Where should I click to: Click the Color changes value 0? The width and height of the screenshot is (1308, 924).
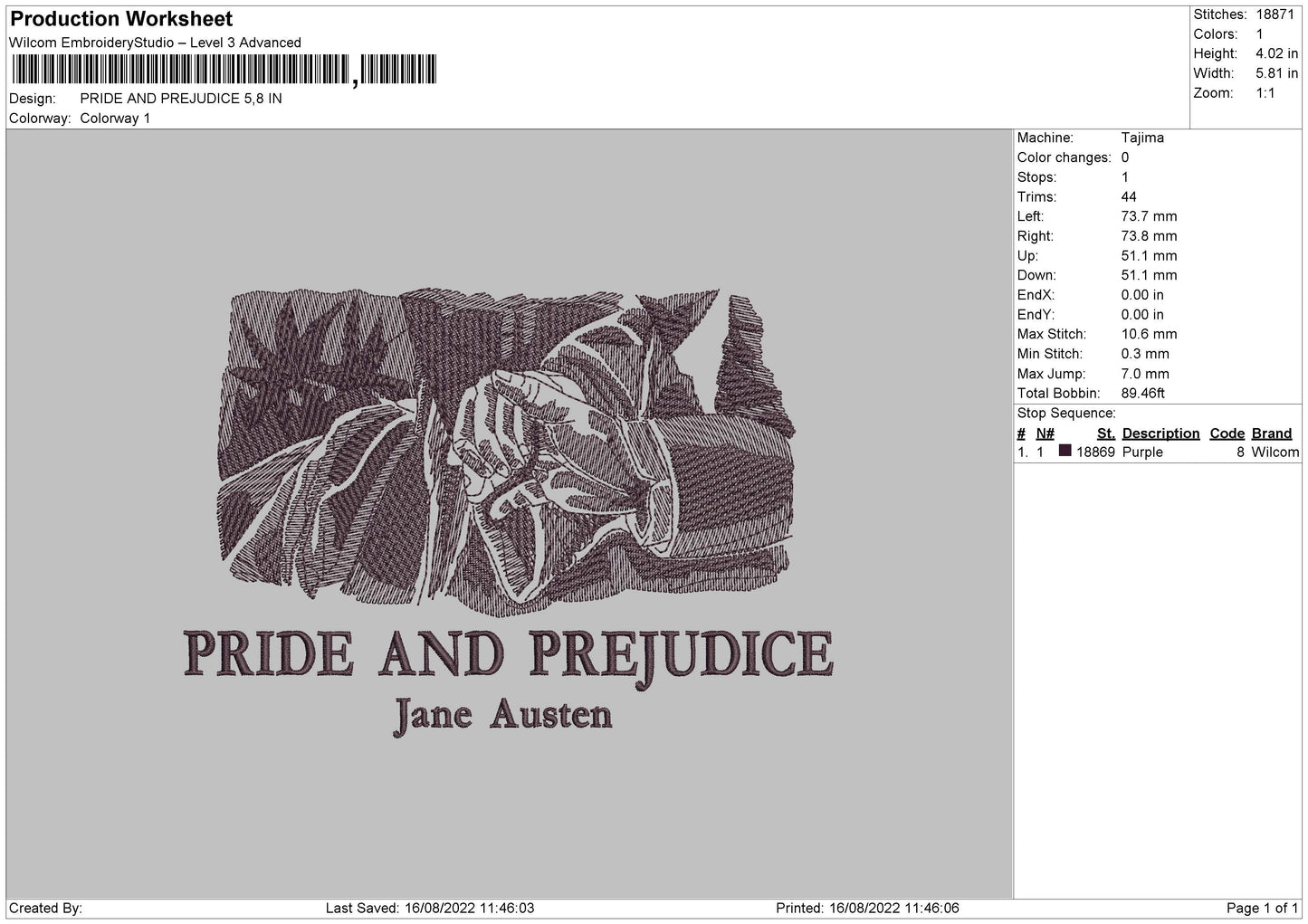coord(1125,157)
